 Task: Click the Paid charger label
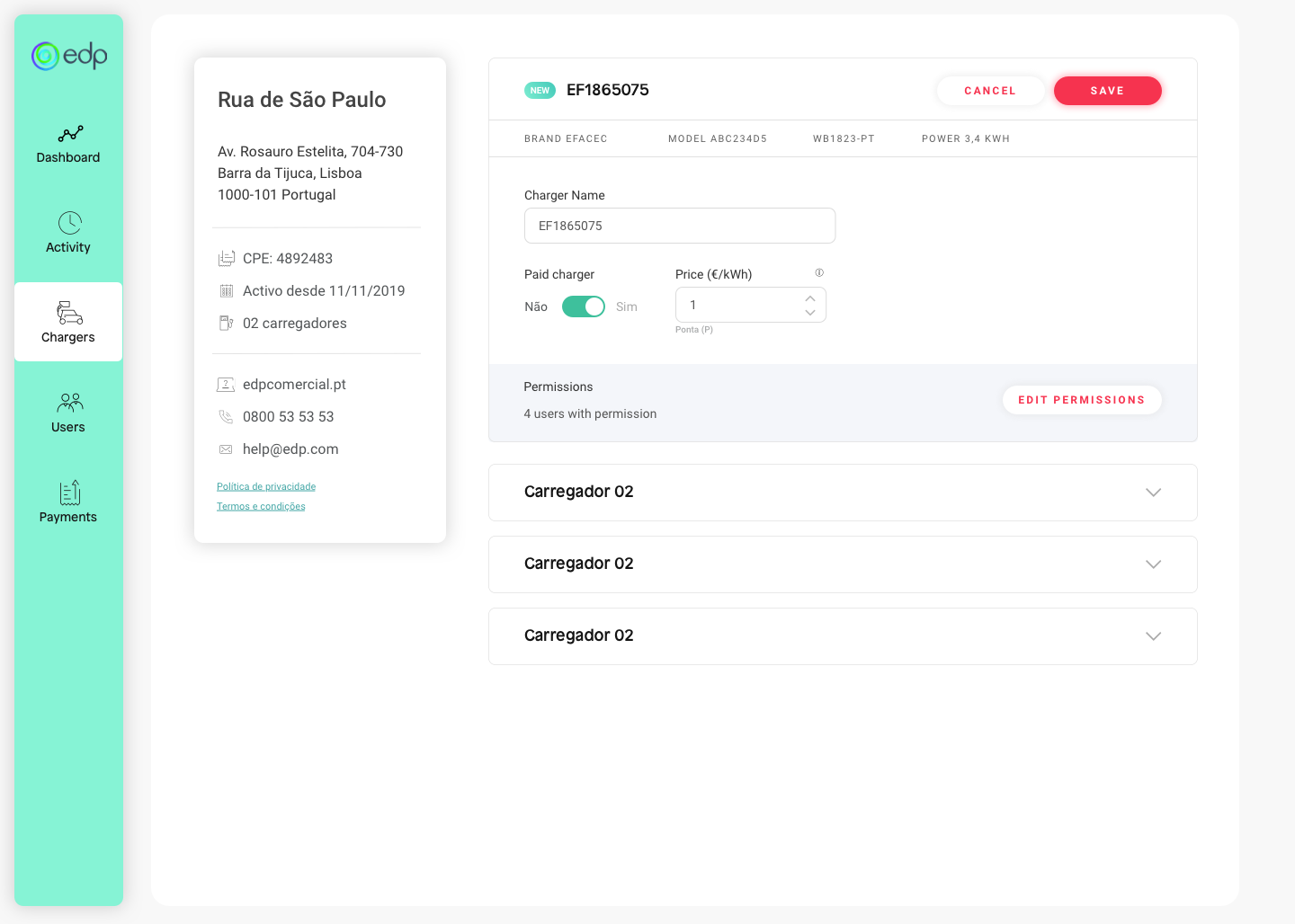tap(559, 274)
